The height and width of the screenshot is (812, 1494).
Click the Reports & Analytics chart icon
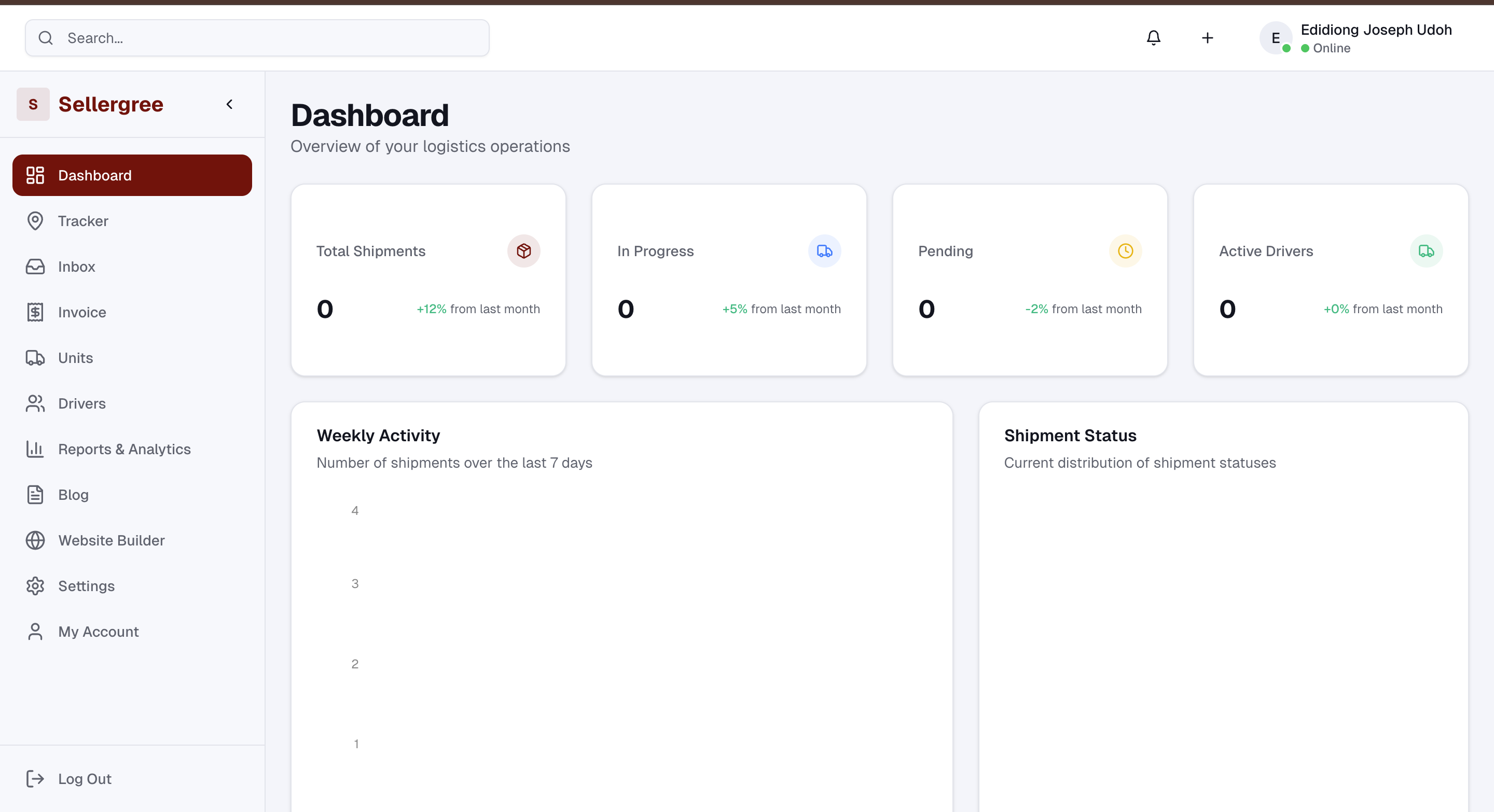click(x=35, y=449)
